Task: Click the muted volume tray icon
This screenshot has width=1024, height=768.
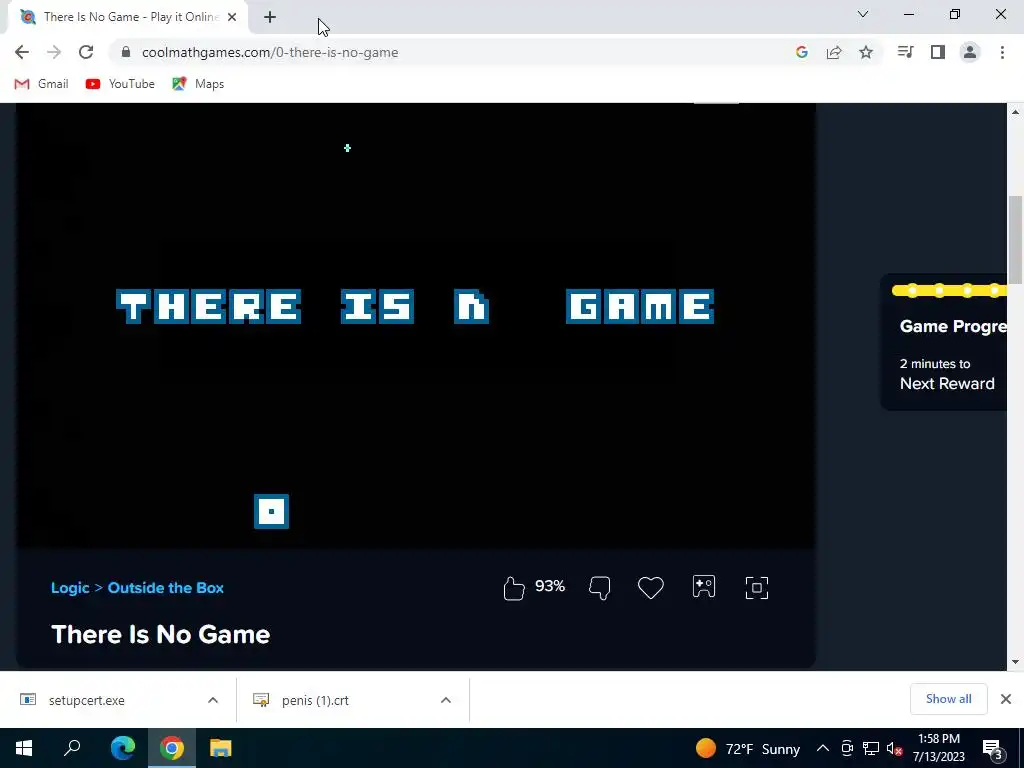Action: [x=895, y=748]
